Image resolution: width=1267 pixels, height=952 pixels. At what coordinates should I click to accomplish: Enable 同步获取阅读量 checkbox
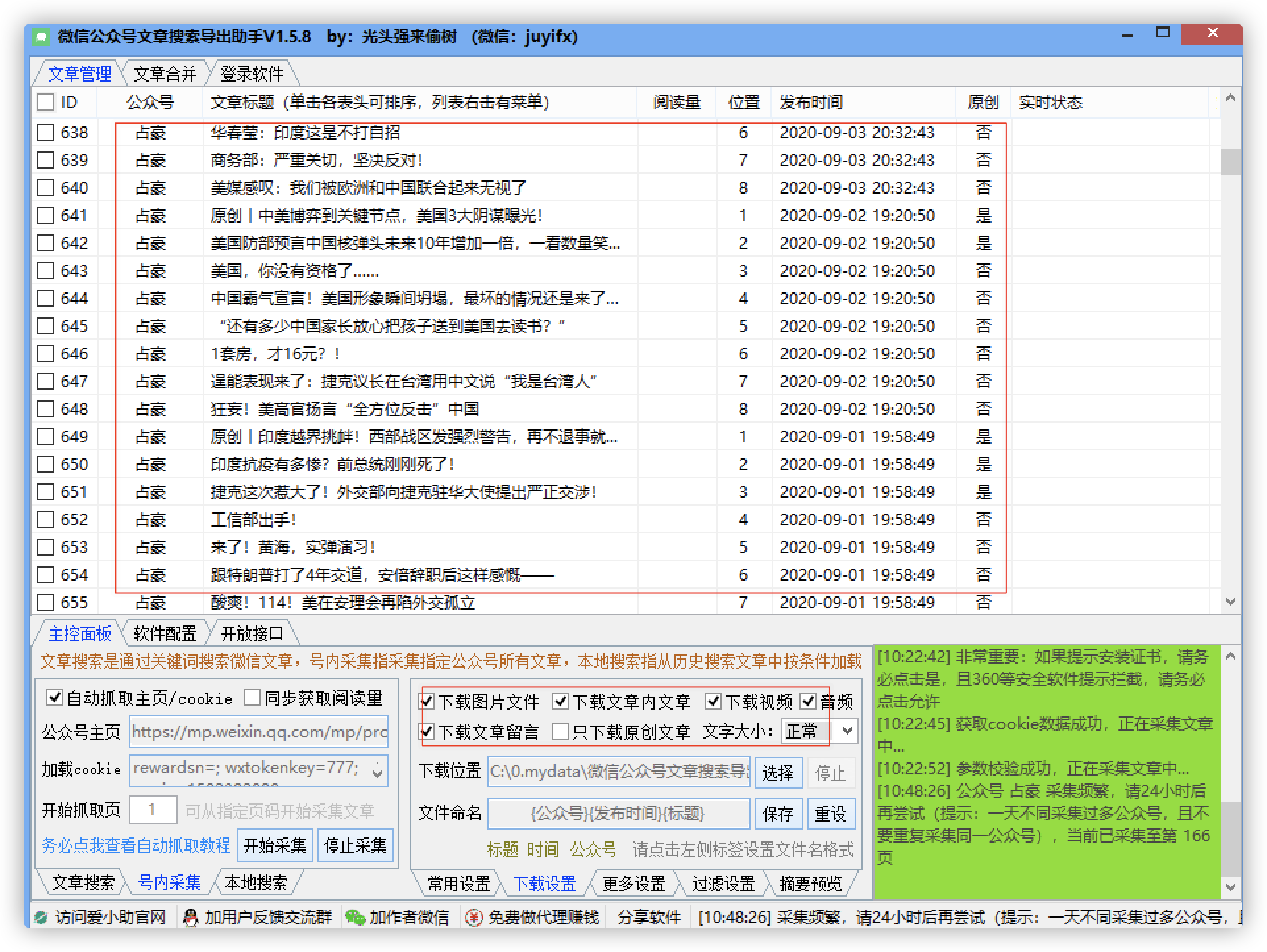(x=252, y=697)
